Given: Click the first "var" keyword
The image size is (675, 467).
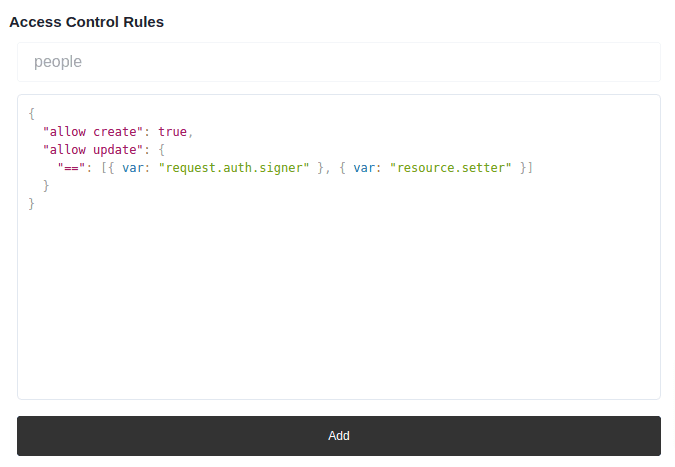Looking at the screenshot, I should pos(132,168).
